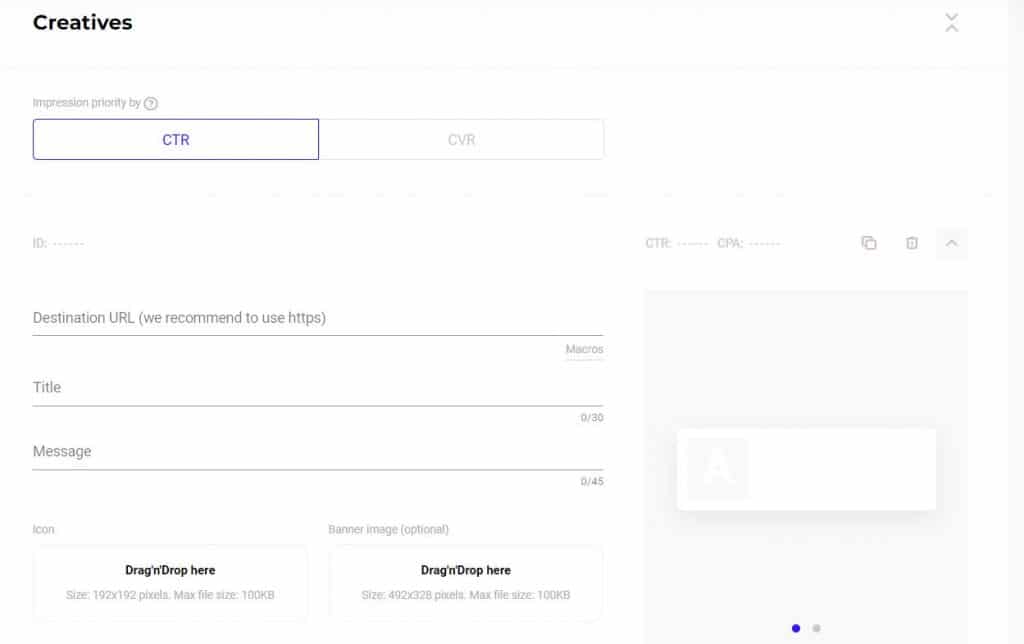Open the Macros link
The width and height of the screenshot is (1024, 644).
[584, 349]
